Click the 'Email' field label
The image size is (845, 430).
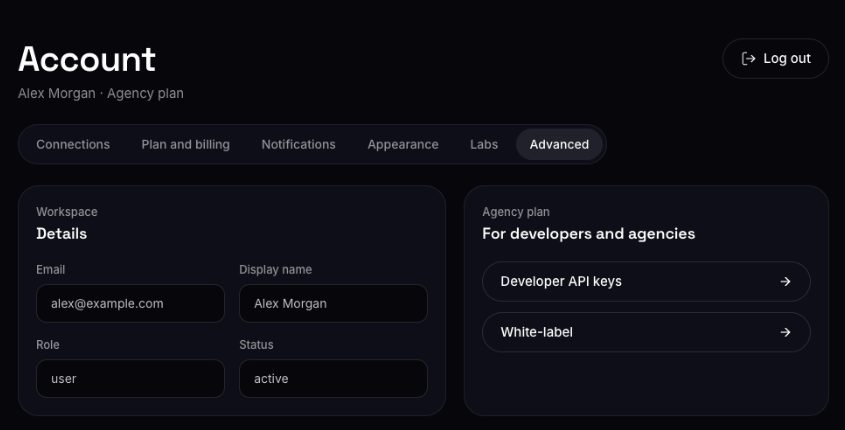tap(51, 269)
